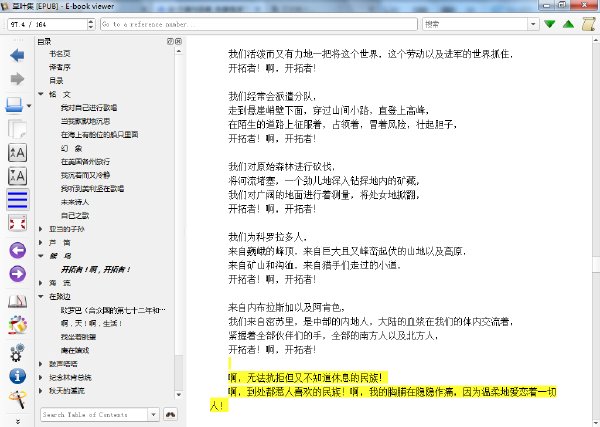600x427 pixels.
Task: Click the Search Table of Contents field
Action: coord(94,414)
